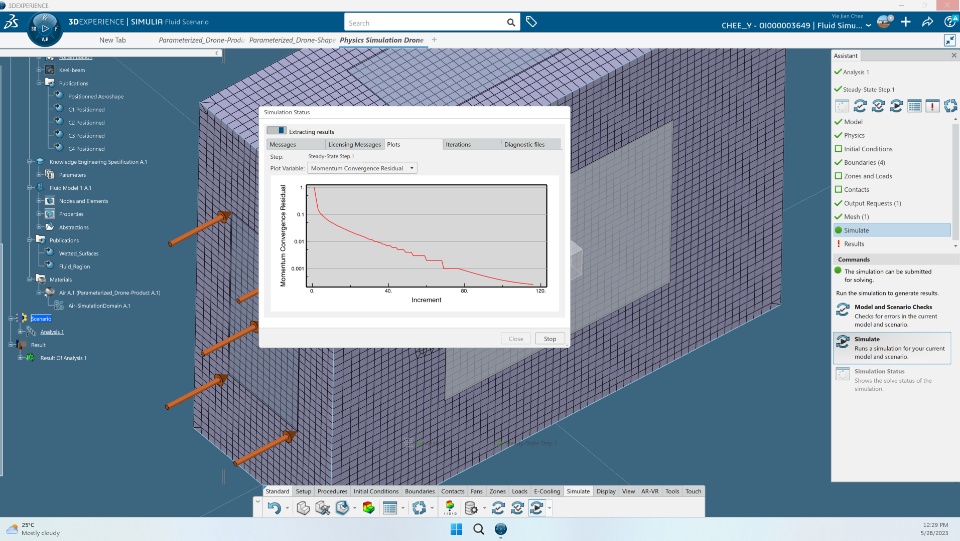This screenshot has width=960, height=541.
Task: Click the model consistency check icon in the bottom toolbar
Action: [498, 508]
